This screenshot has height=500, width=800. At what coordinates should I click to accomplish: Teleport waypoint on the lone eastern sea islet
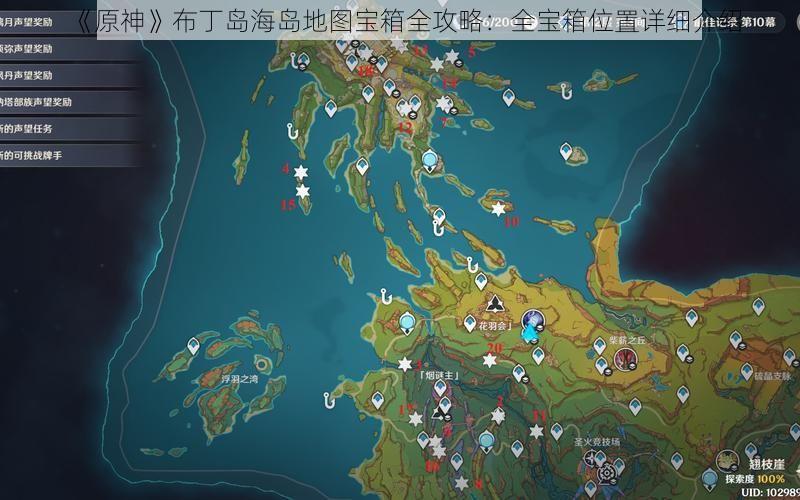point(566,152)
